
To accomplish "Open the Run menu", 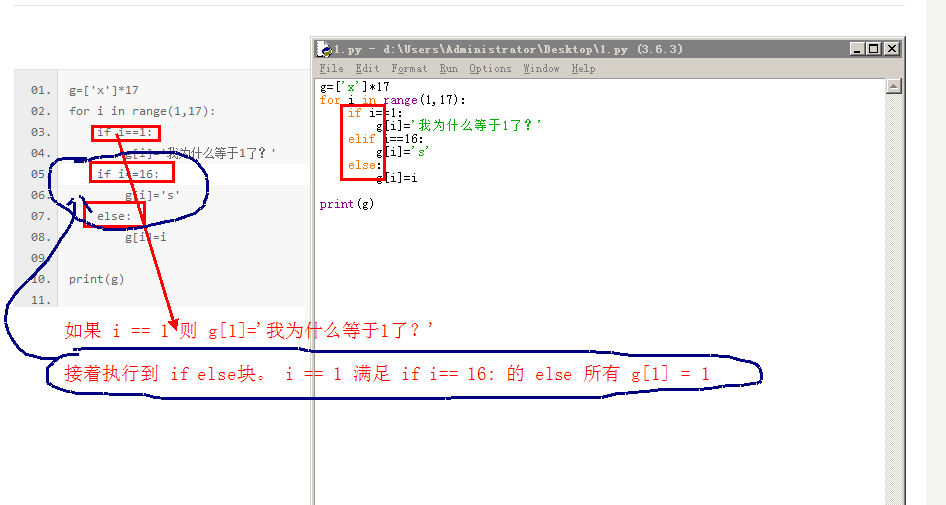I will (x=449, y=69).
